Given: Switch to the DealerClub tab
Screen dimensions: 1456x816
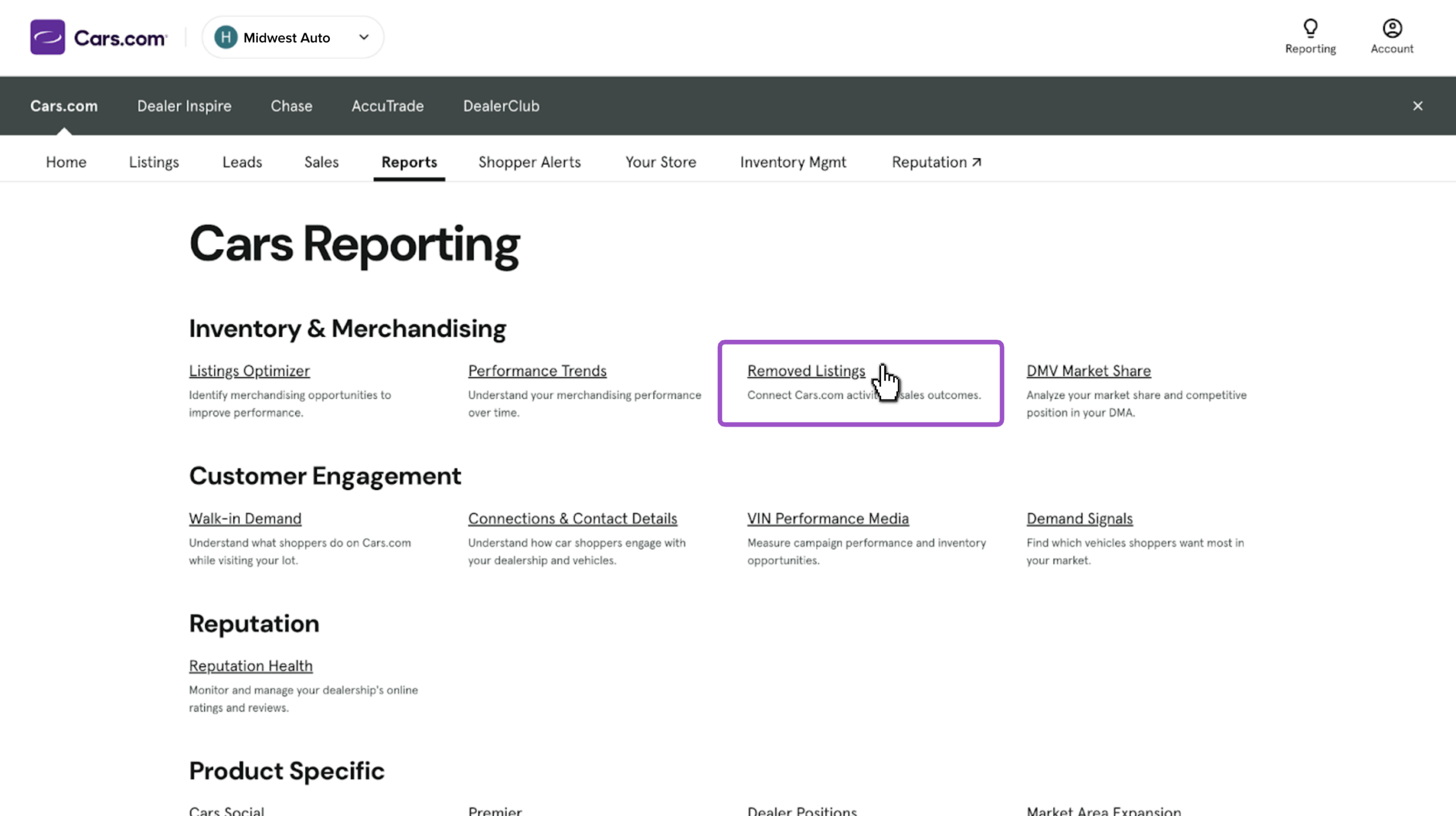Looking at the screenshot, I should click(501, 106).
